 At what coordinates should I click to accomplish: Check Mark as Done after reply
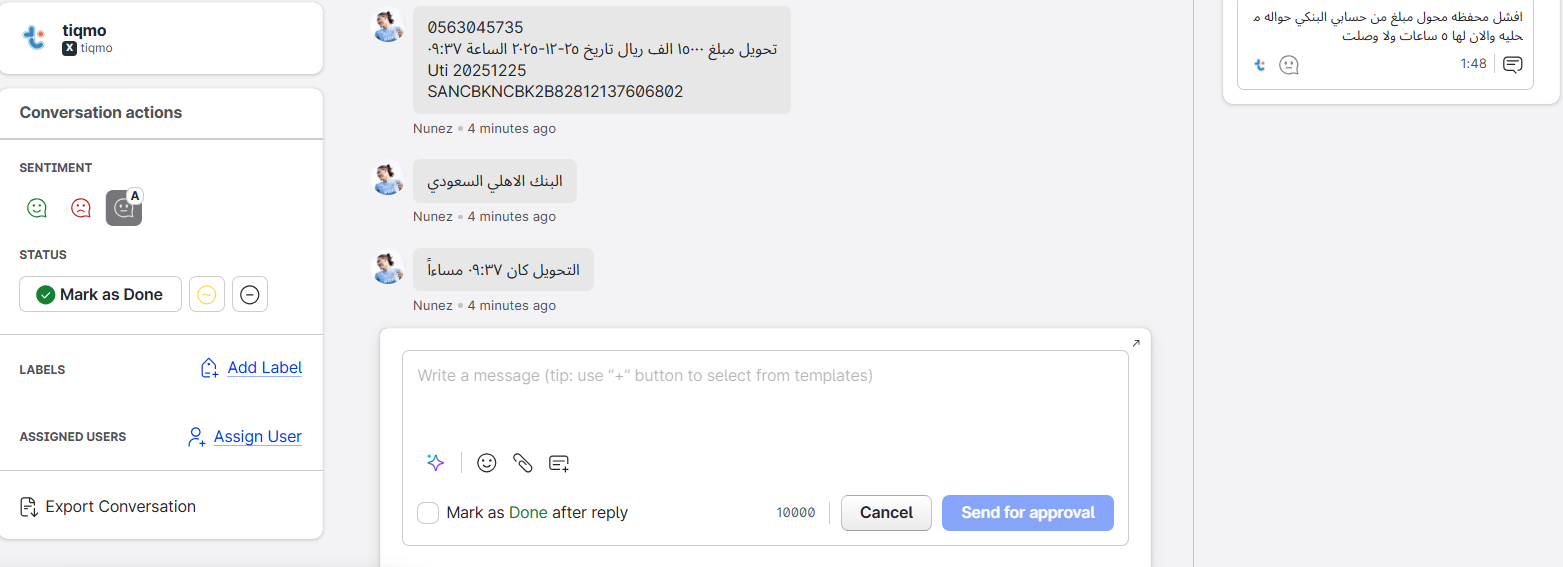click(428, 513)
